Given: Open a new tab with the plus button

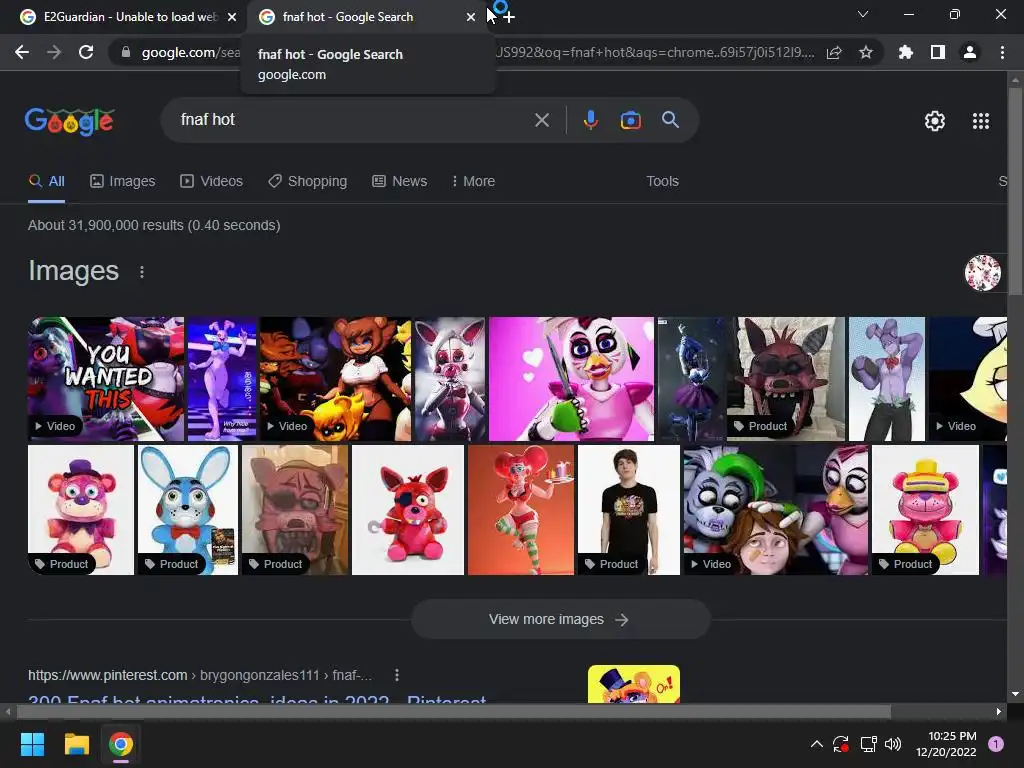Looking at the screenshot, I should pos(509,17).
